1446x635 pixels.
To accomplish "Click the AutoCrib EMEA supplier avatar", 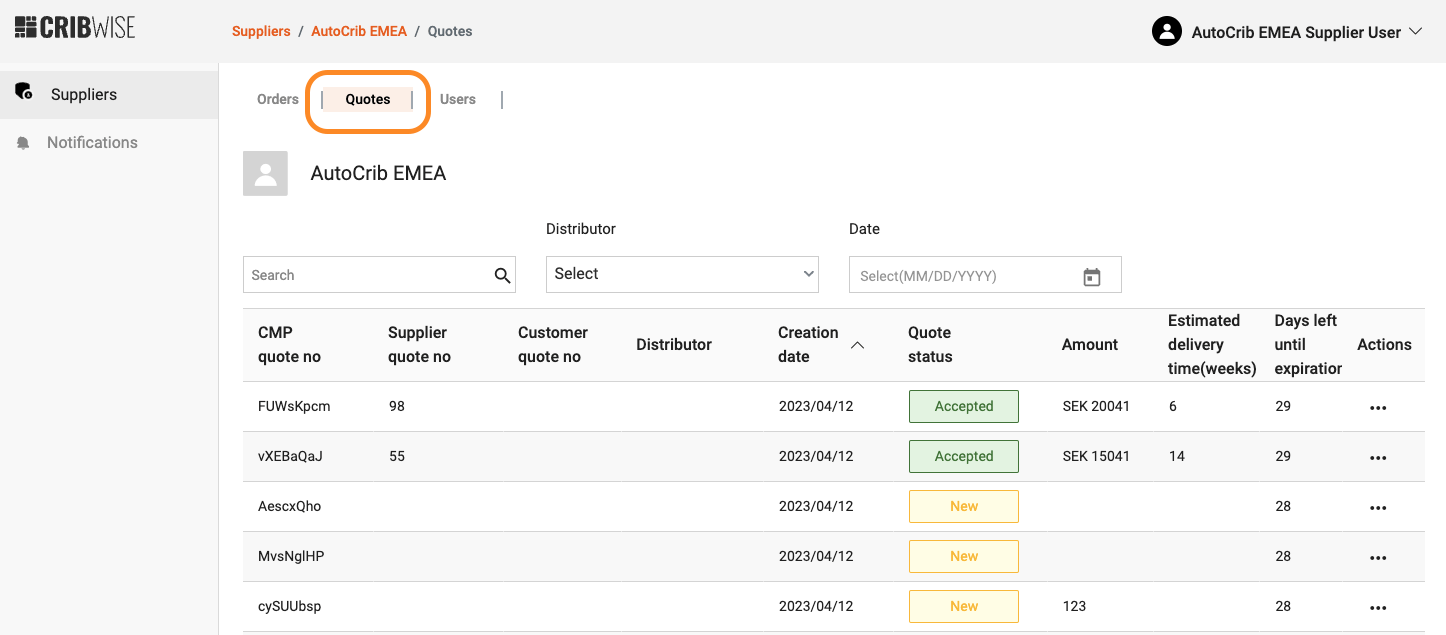I will click(x=265, y=174).
